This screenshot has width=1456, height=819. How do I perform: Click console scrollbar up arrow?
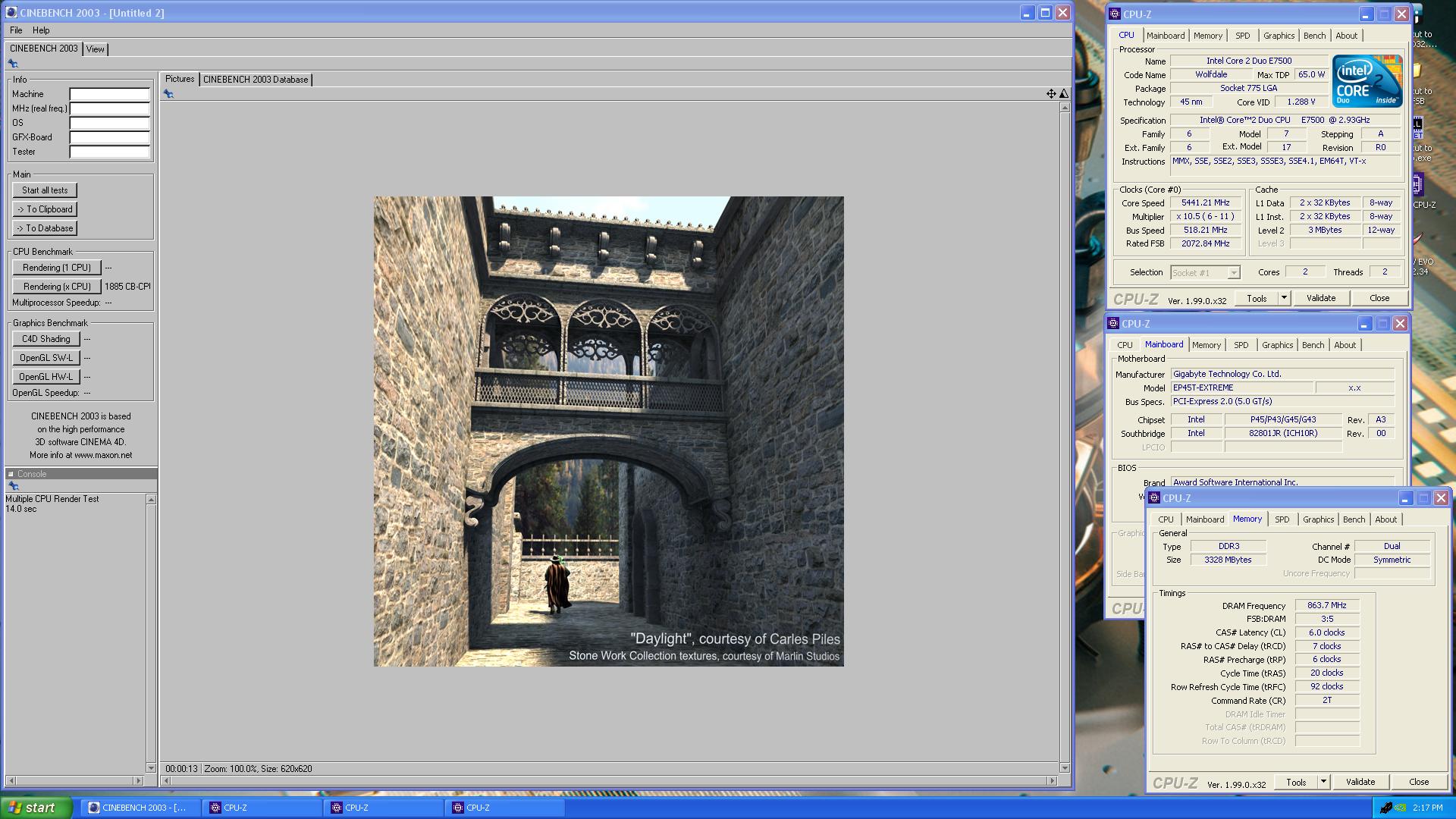pyautogui.click(x=151, y=500)
